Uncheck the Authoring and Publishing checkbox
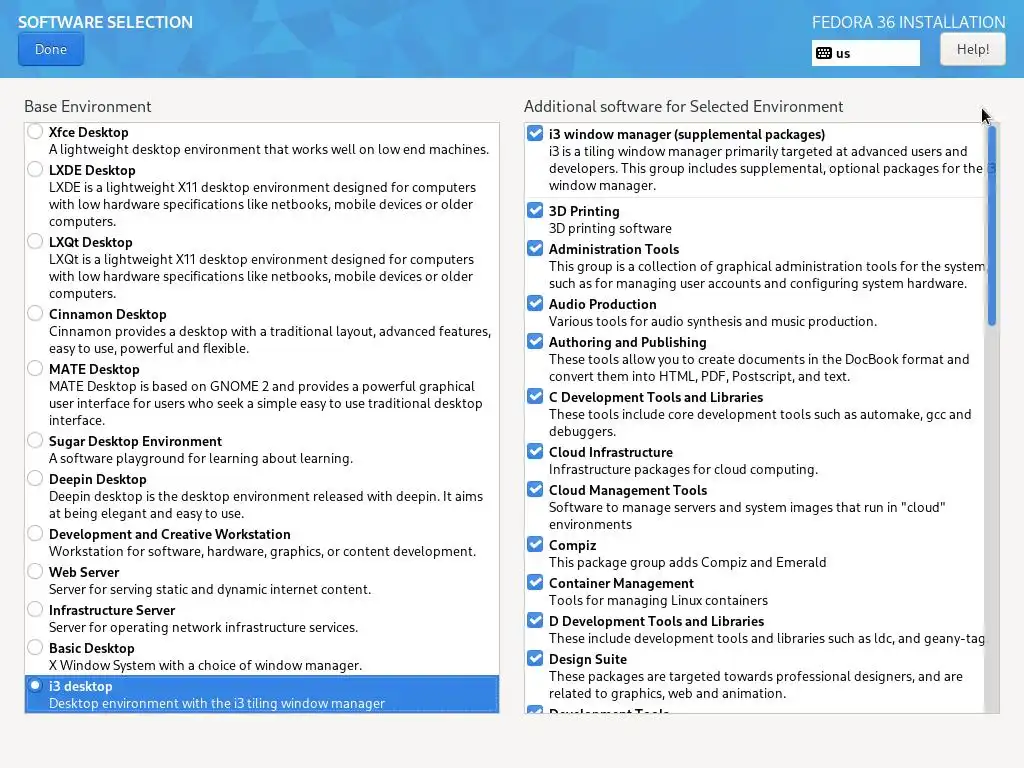 coord(535,342)
